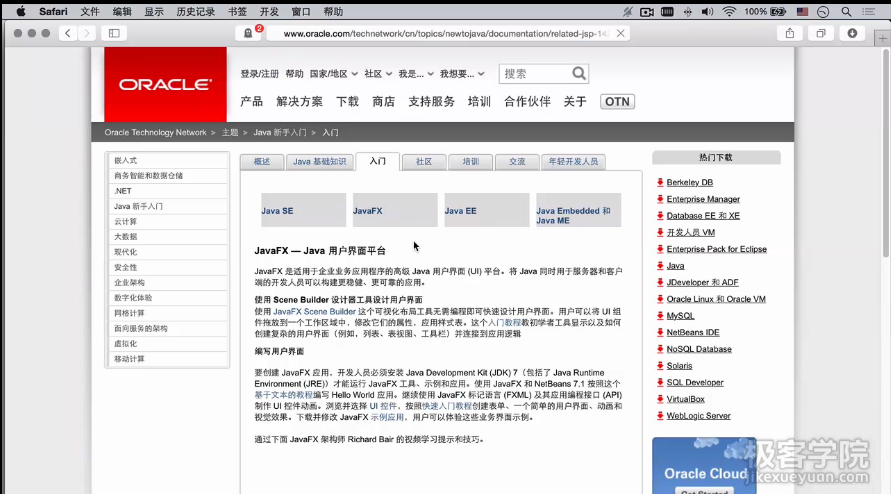Switch to the 年轻开发人员 tab
Viewport: 891px width, 494px height.
point(573,161)
